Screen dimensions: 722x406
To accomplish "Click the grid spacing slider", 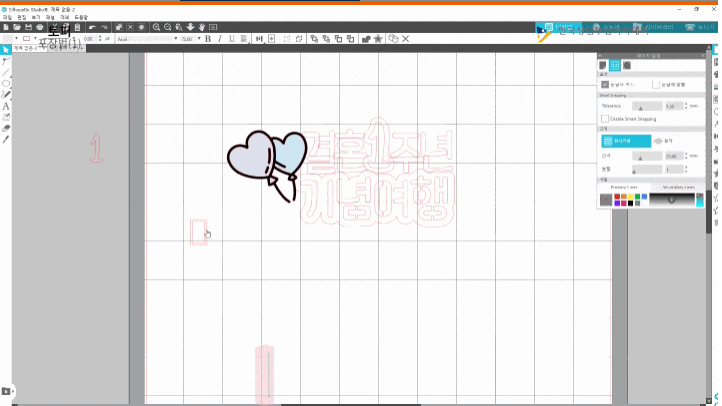I will click(647, 157).
